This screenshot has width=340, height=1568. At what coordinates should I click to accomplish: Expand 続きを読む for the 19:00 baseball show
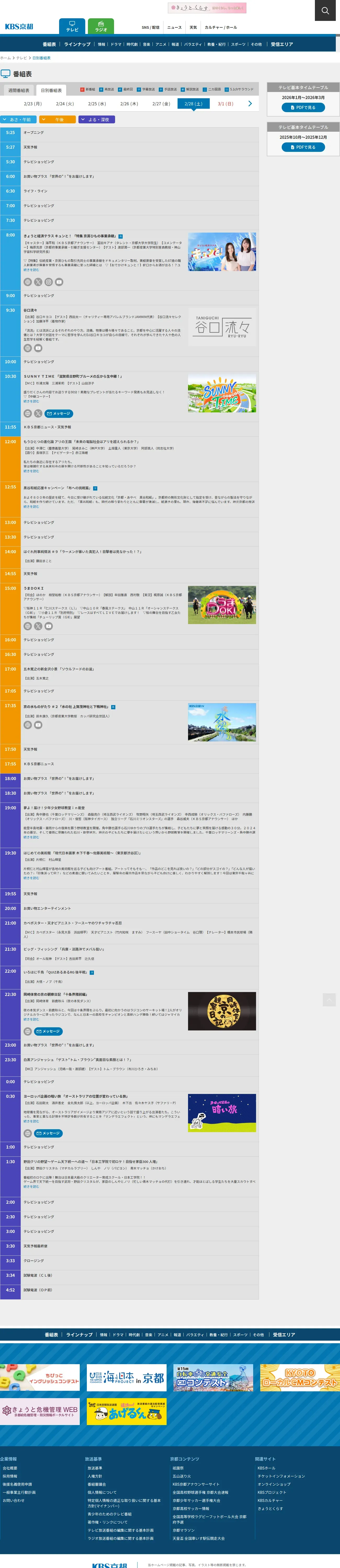tap(31, 837)
